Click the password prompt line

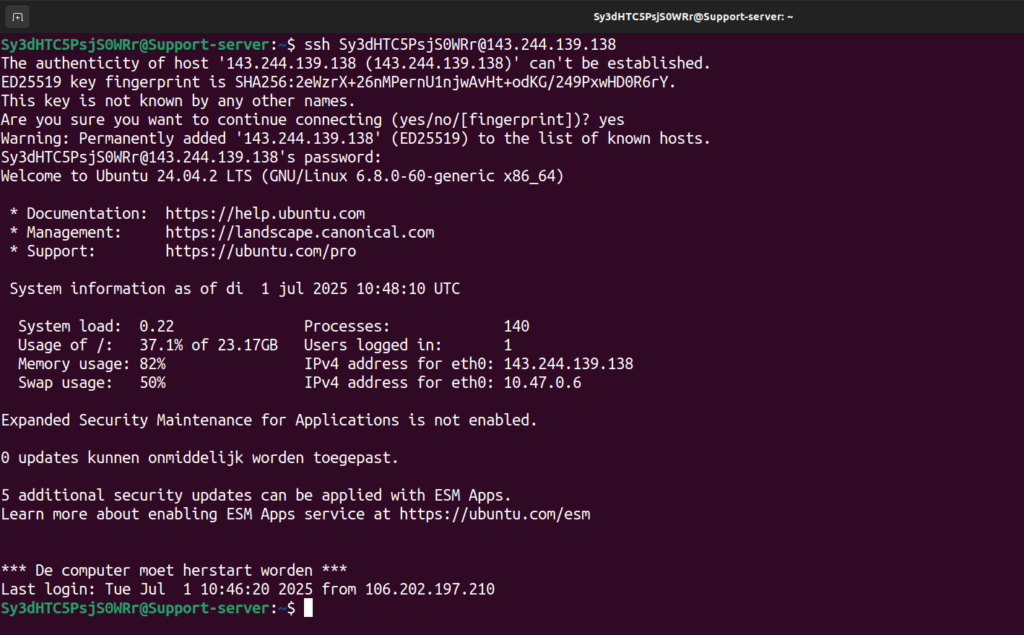click(x=191, y=157)
